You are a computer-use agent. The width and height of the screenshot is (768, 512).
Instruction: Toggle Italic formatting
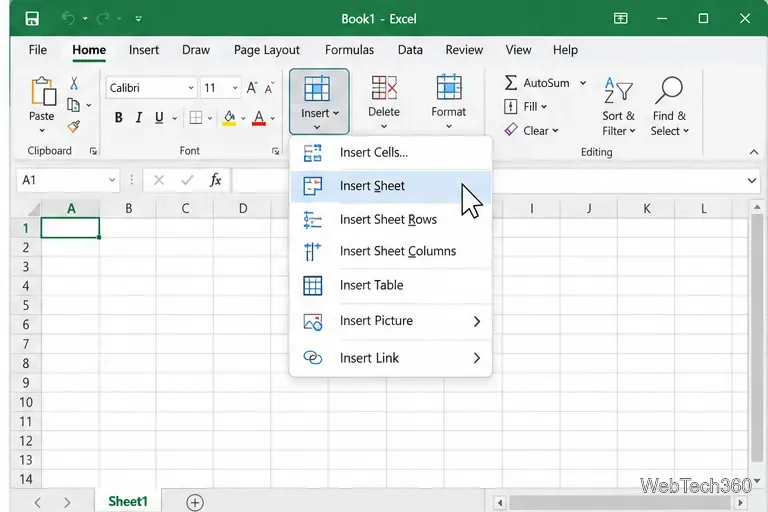click(x=139, y=118)
